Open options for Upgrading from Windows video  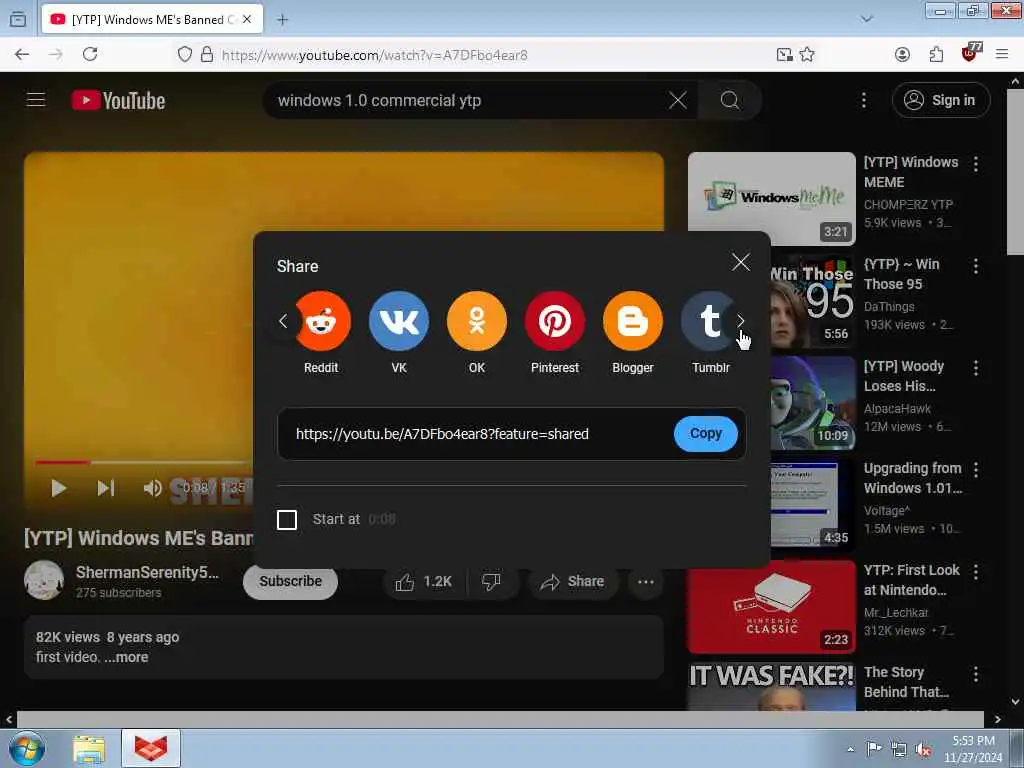point(976,470)
